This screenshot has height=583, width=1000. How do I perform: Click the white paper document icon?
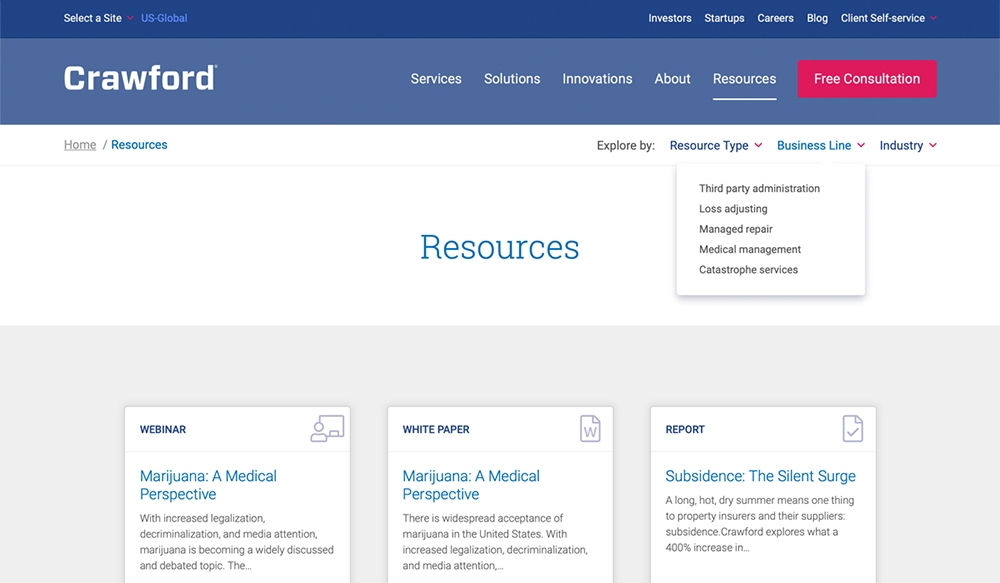[590, 429]
